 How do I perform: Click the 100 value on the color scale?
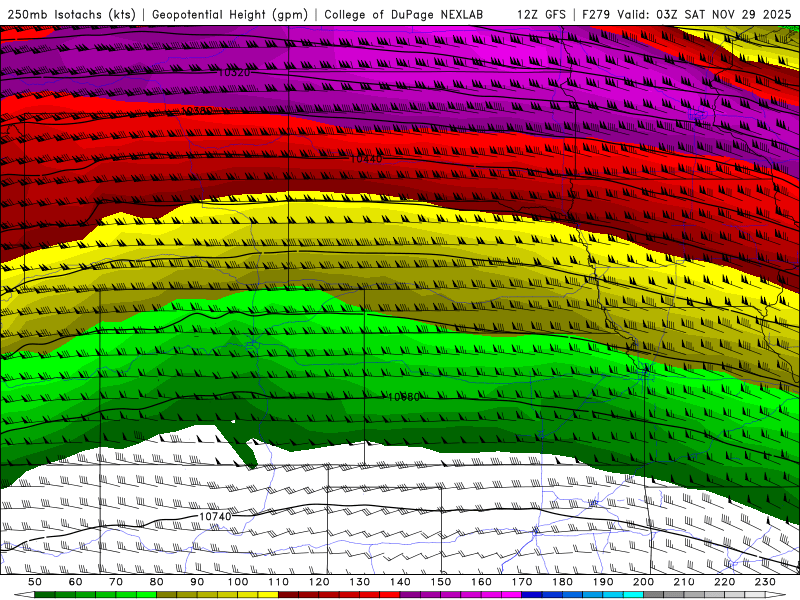click(238, 582)
